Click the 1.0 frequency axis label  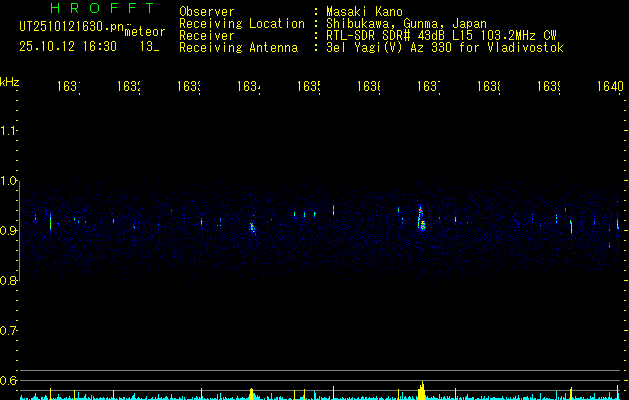coord(8,181)
